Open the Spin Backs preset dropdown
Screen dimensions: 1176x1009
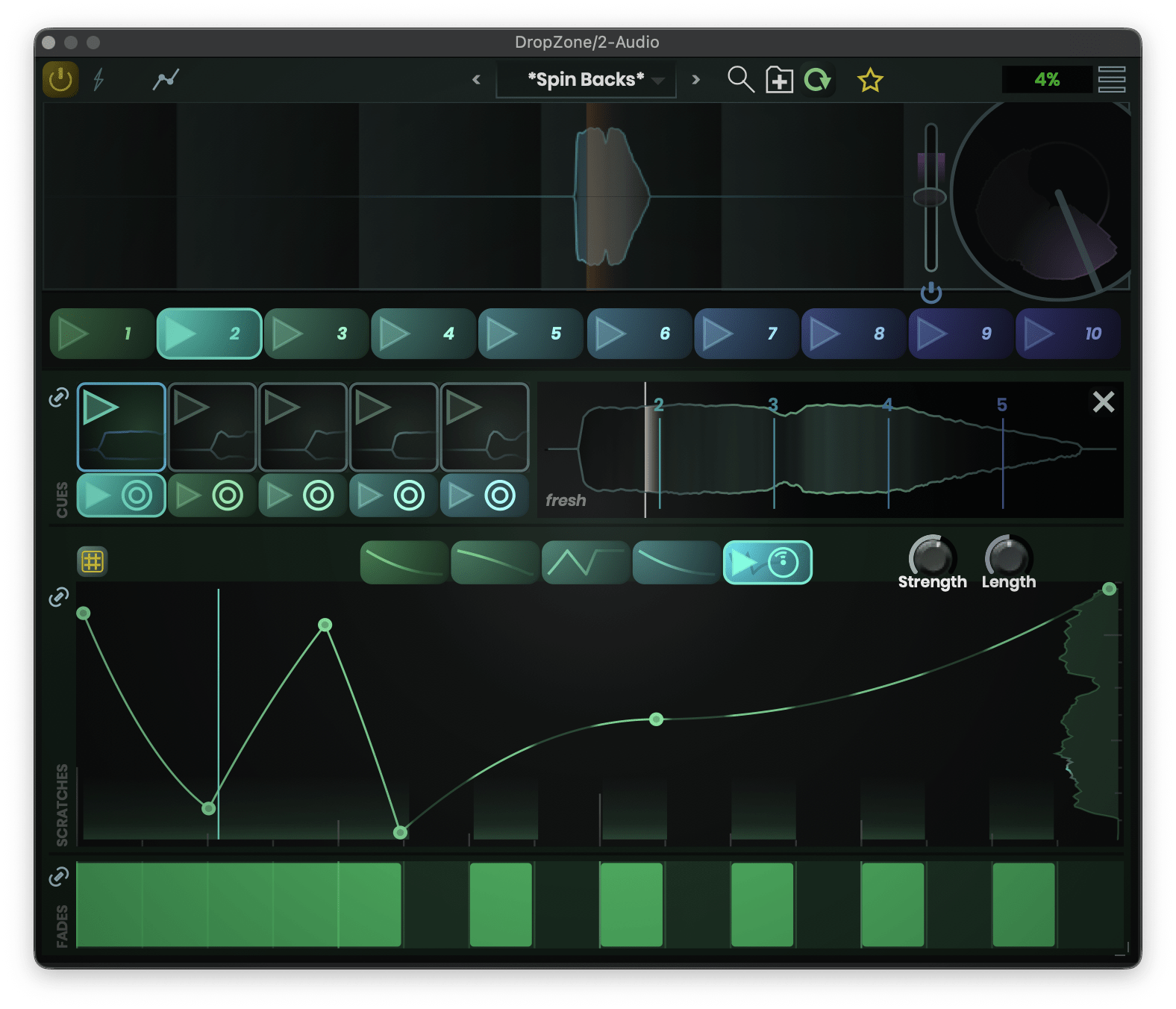tap(587, 80)
